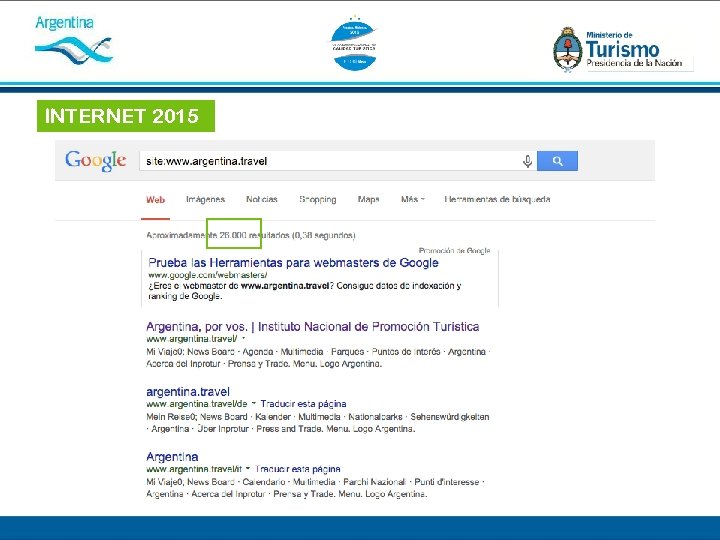Expand arrow next to www.argentina.travel/de URL
This screenshot has width=720, height=540.
[x=253, y=403]
